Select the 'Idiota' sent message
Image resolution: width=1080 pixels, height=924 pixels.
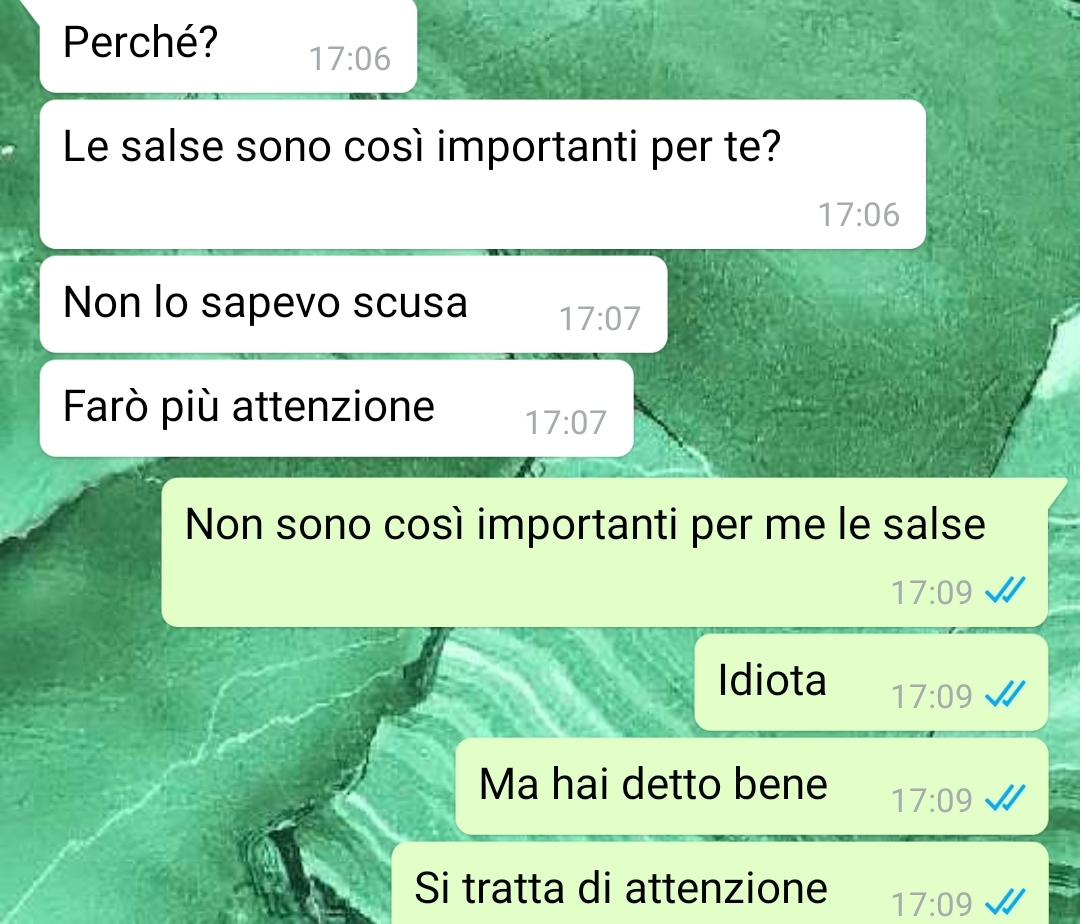click(871, 682)
